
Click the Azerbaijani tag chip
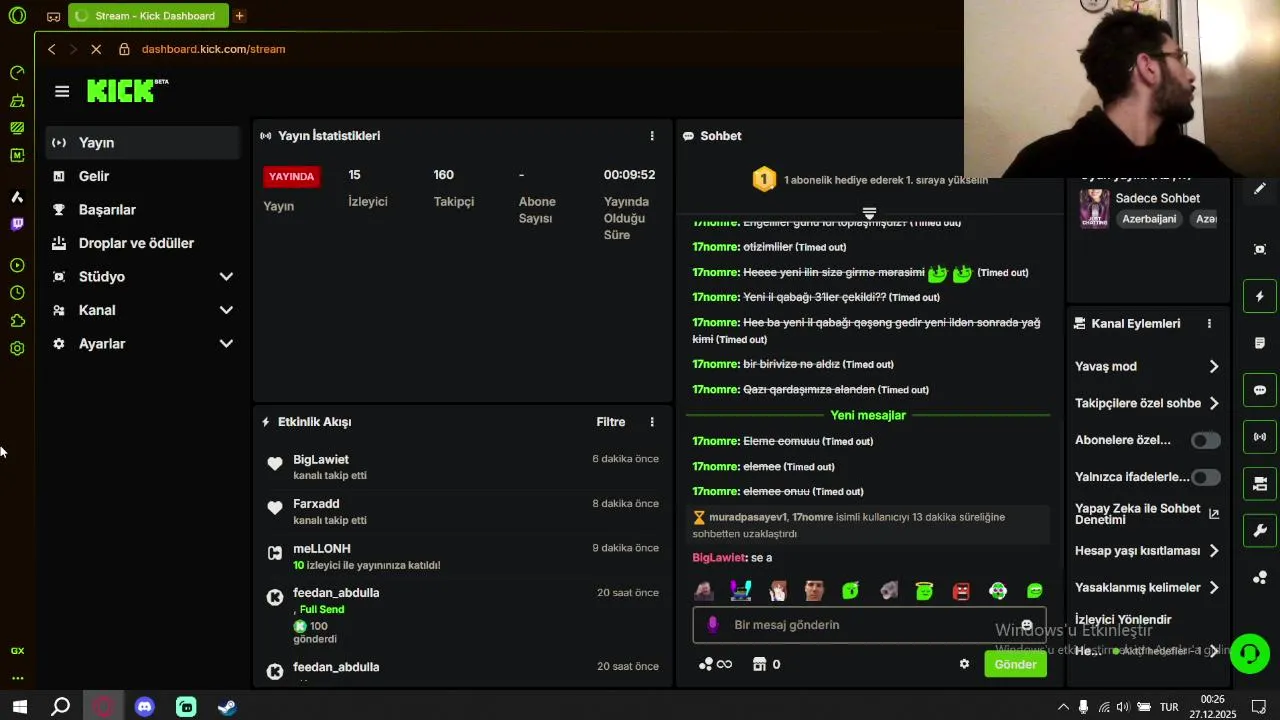pos(1149,219)
